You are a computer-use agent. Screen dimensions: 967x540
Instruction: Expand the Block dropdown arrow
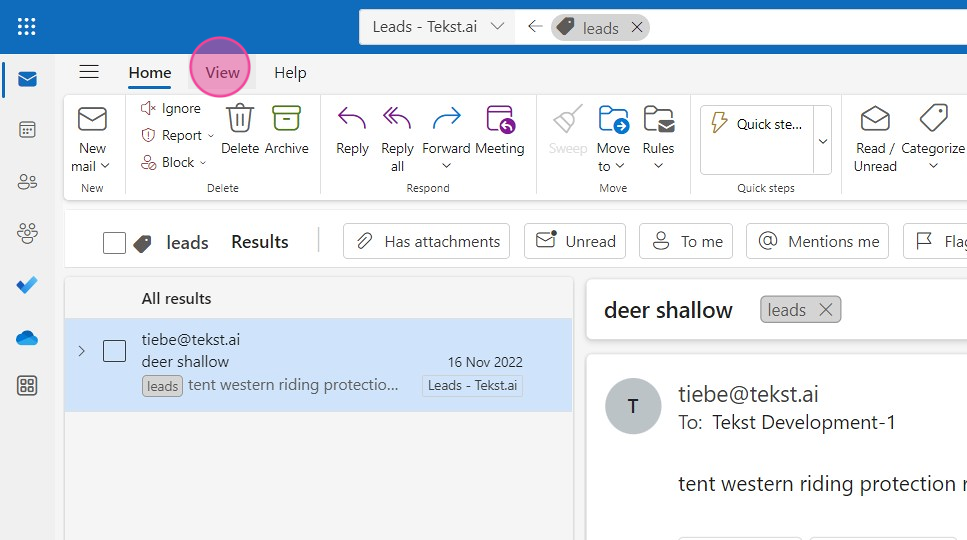coord(203,163)
